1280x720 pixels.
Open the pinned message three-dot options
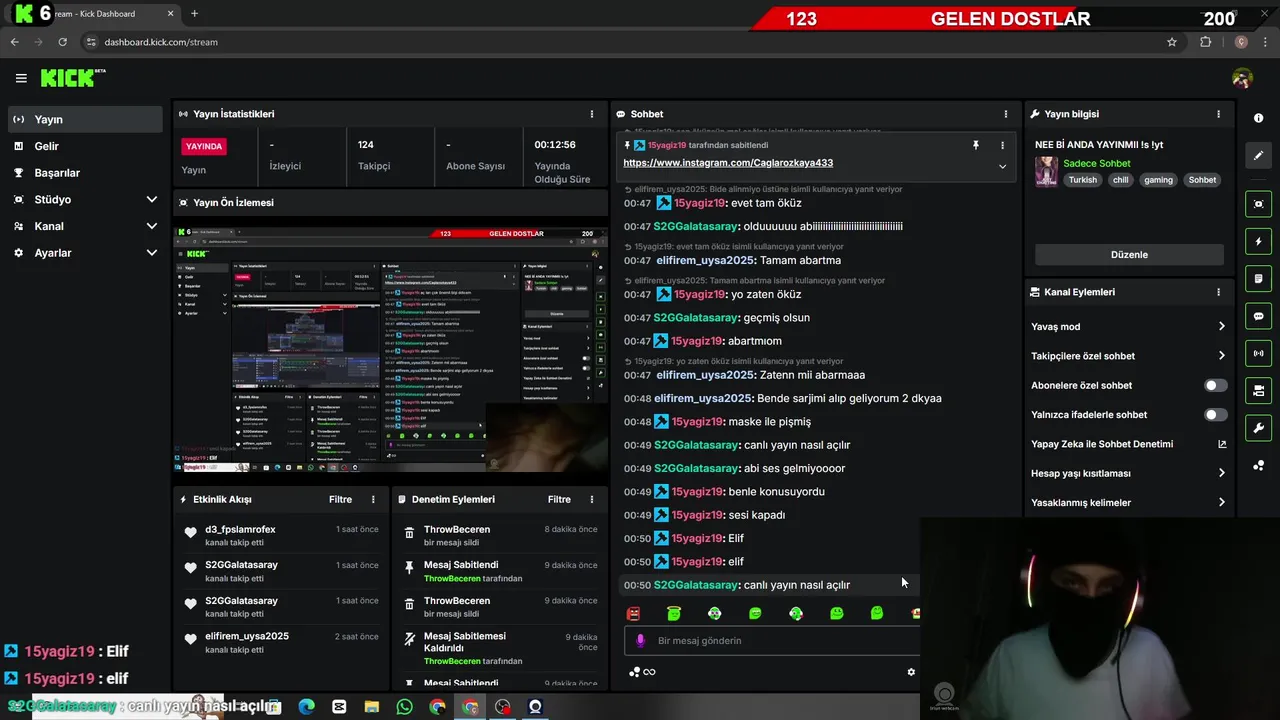(1002, 145)
